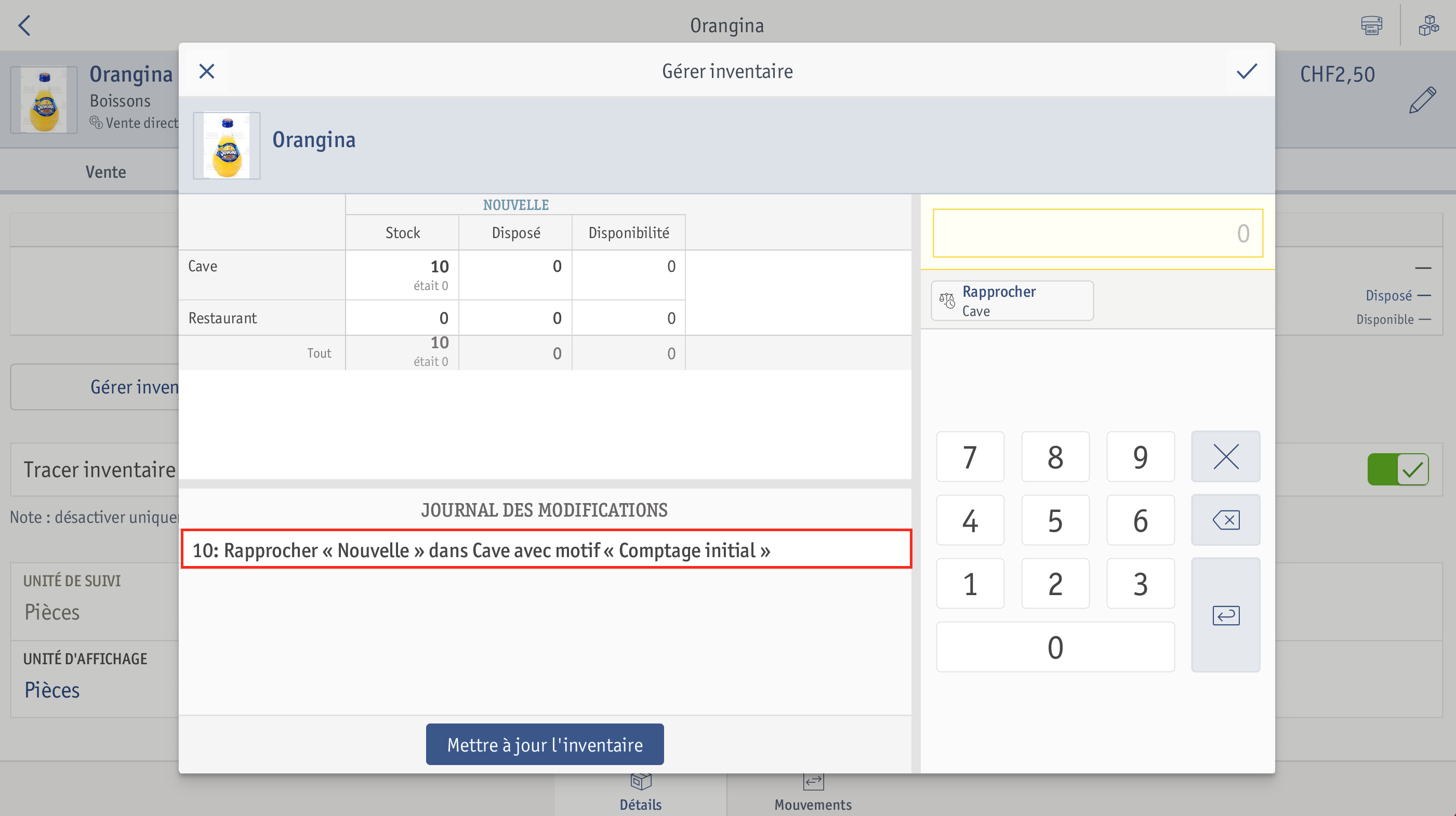Tap the wide 0 key on keypad
Image resolution: width=1456 pixels, height=816 pixels.
[1055, 647]
